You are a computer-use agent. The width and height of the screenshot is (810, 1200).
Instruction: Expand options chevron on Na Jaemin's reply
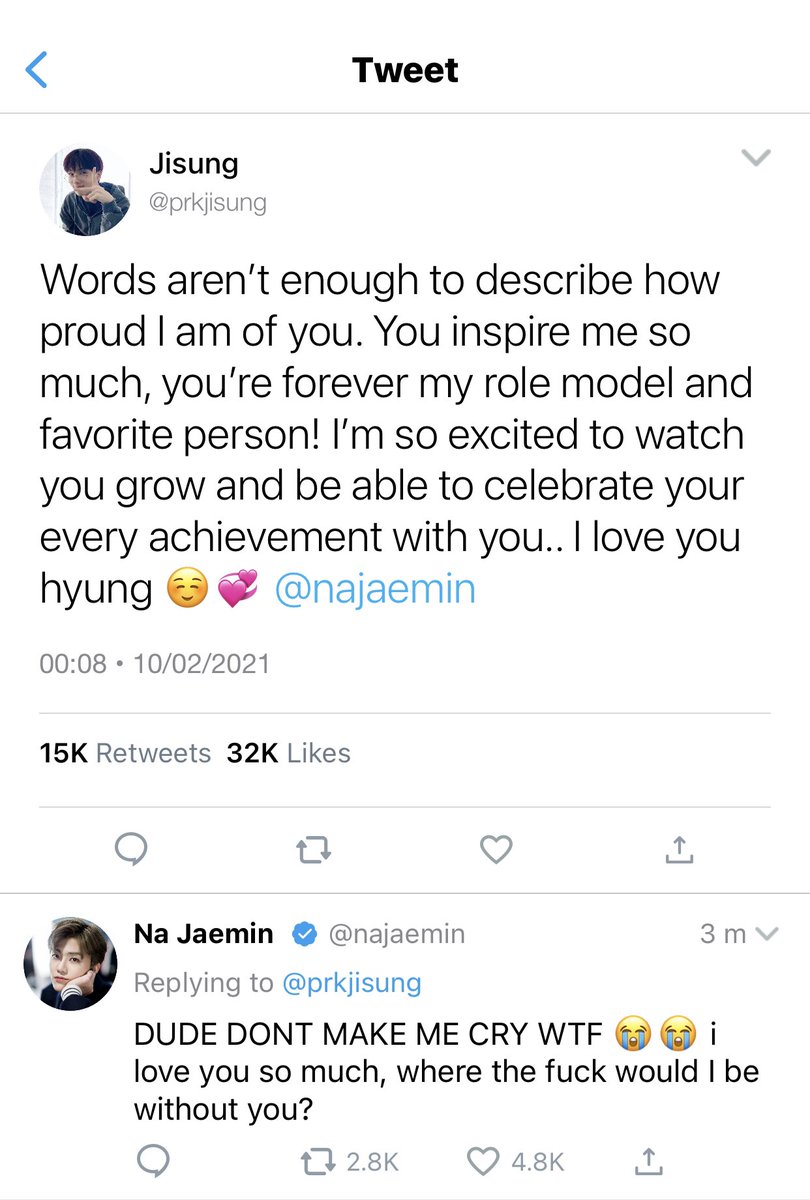pyautogui.click(x=767, y=934)
